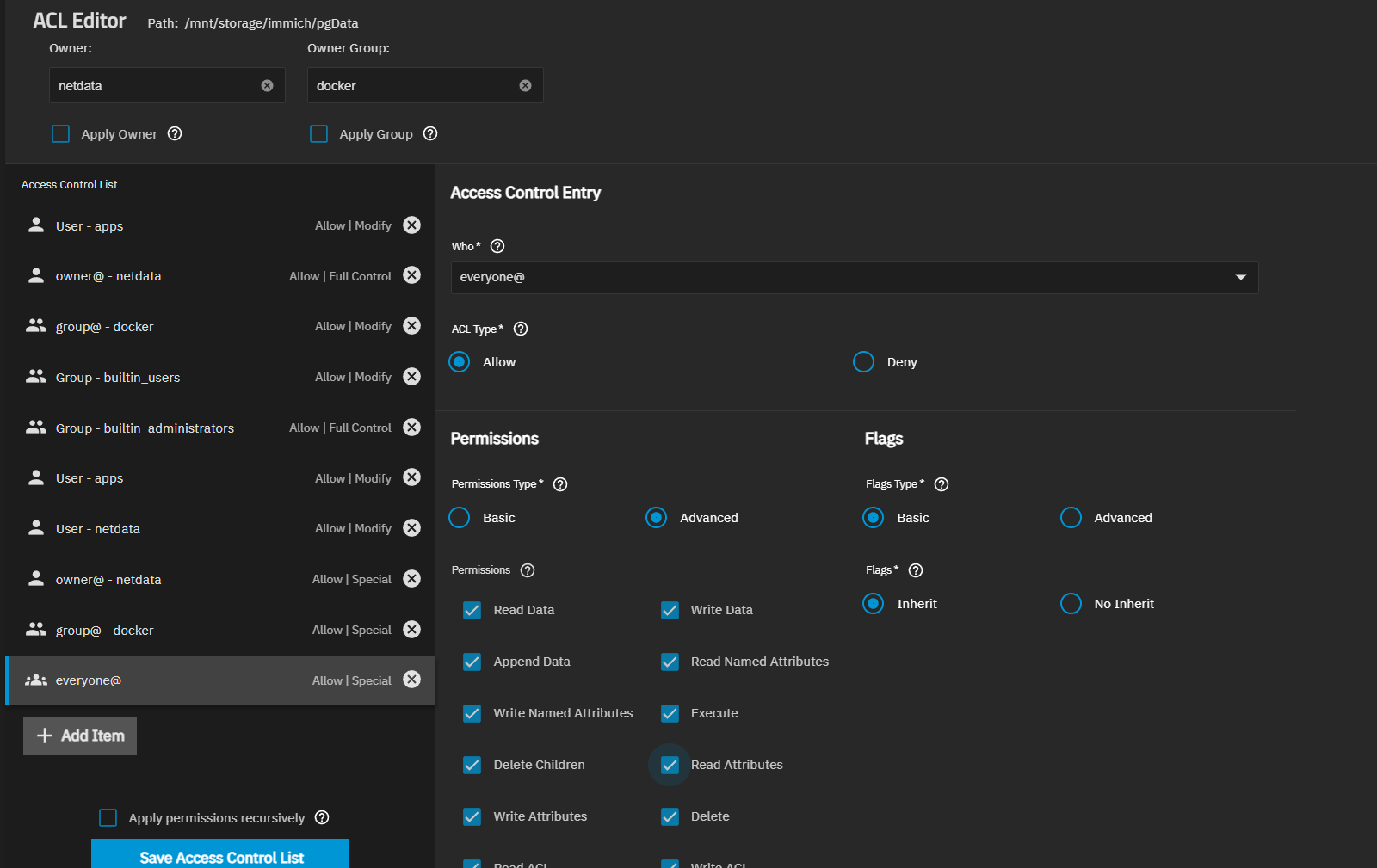
Task: Enable the Apply Owner checkbox
Action: coord(61,134)
